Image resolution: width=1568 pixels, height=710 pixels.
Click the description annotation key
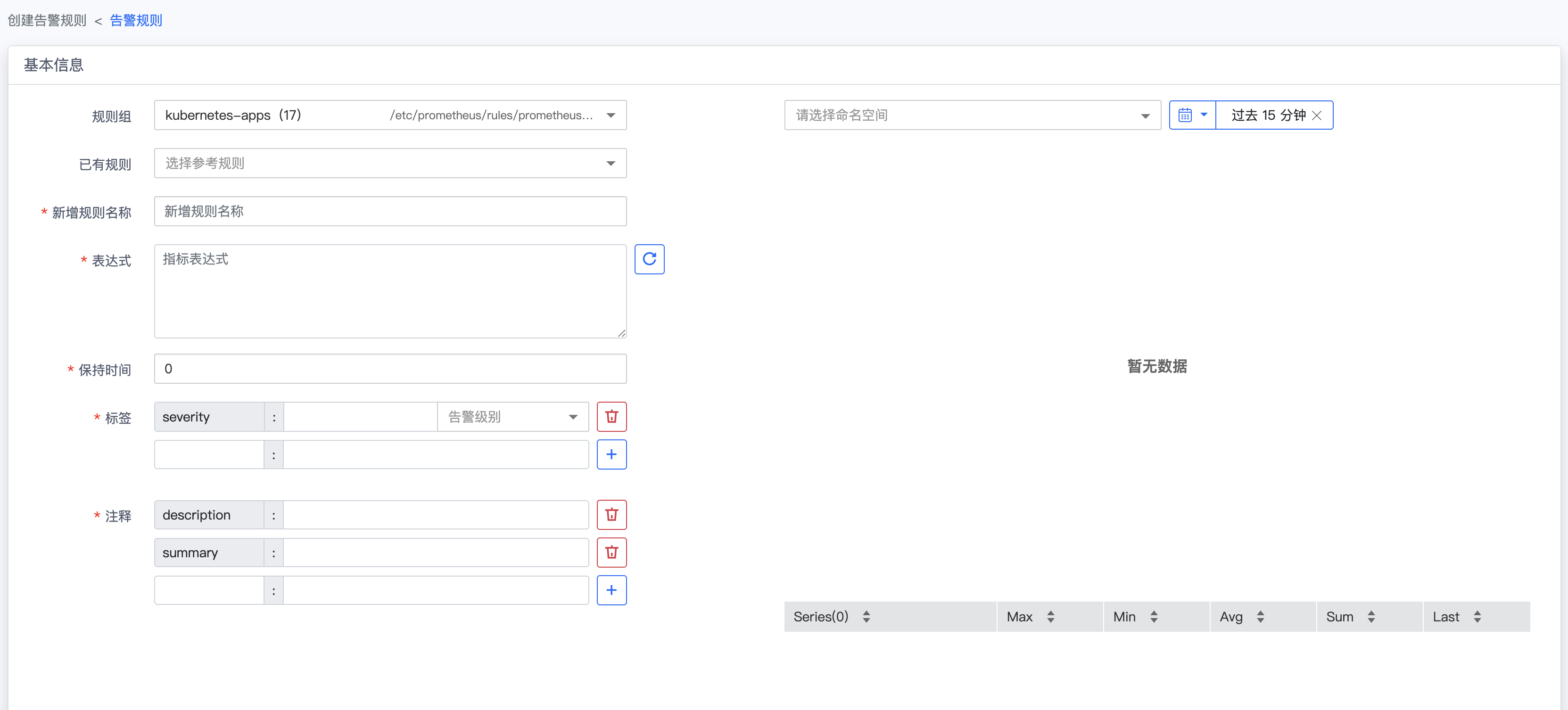pyautogui.click(x=209, y=515)
